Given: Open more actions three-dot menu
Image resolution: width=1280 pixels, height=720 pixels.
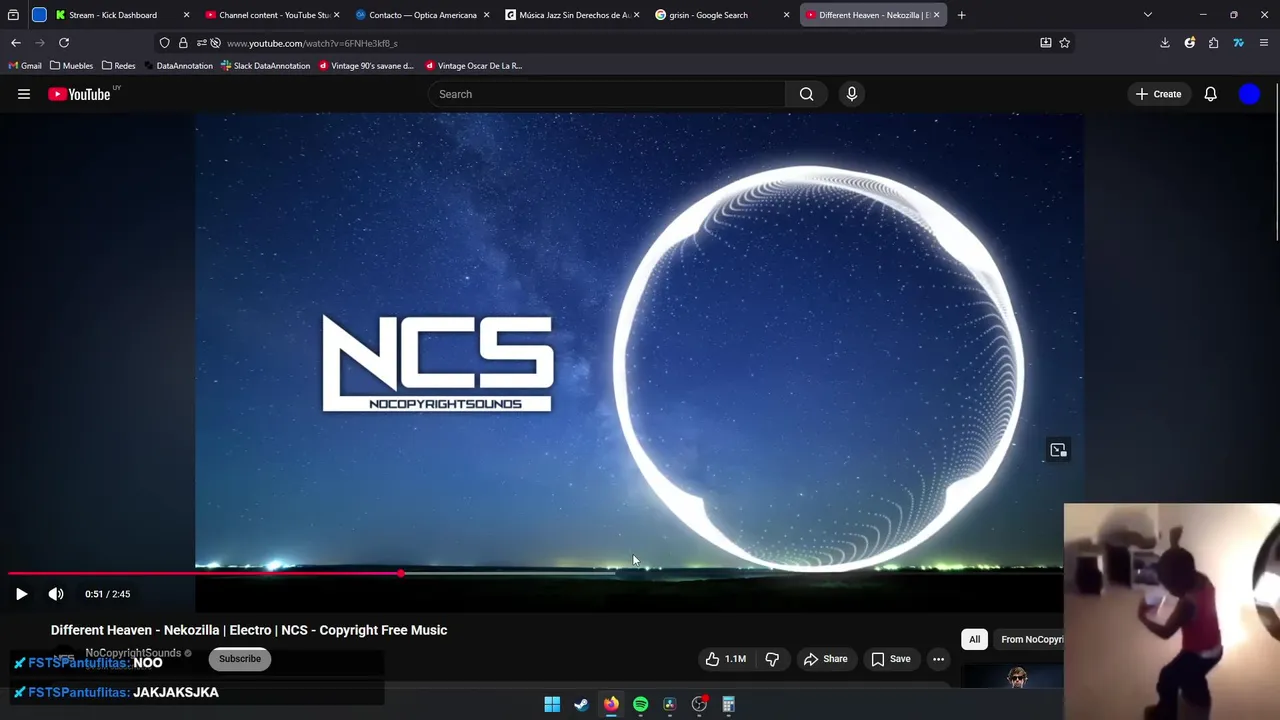Looking at the screenshot, I should (938, 659).
